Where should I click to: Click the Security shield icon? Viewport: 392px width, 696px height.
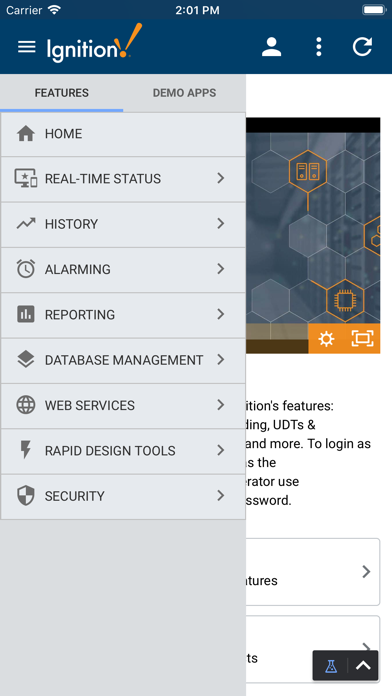click(x=26, y=495)
